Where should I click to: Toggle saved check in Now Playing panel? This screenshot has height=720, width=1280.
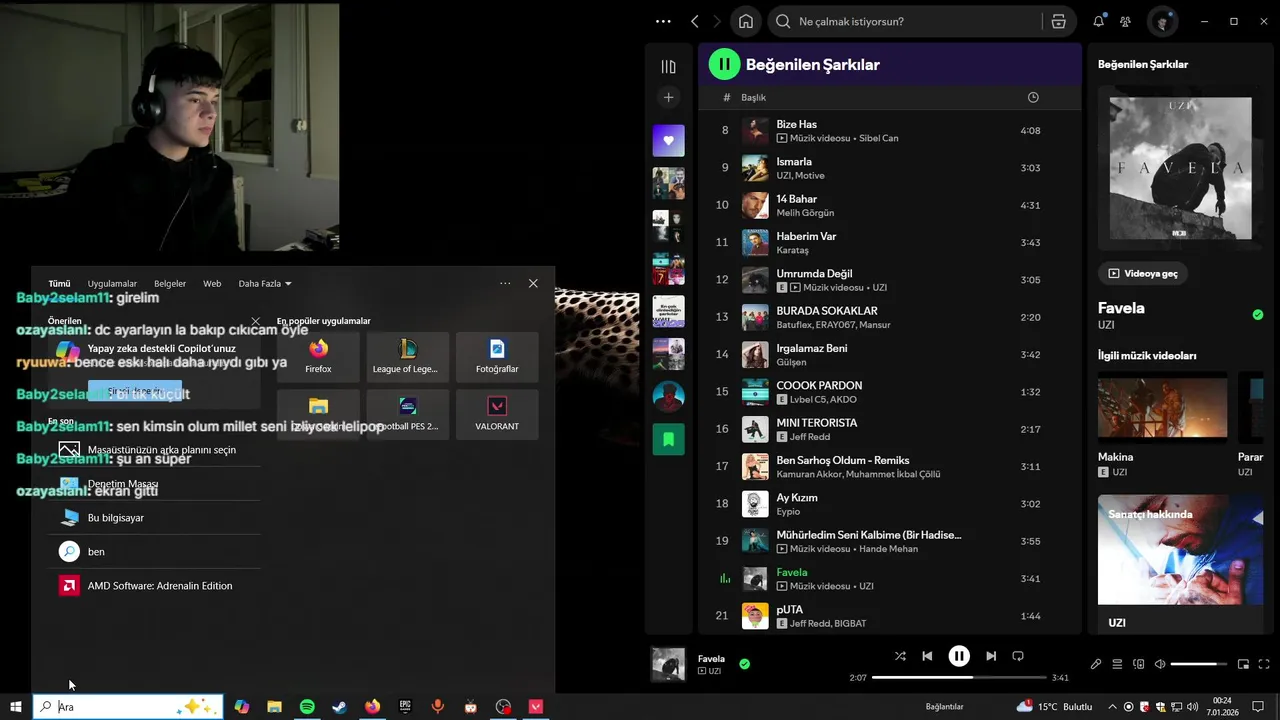click(1258, 314)
